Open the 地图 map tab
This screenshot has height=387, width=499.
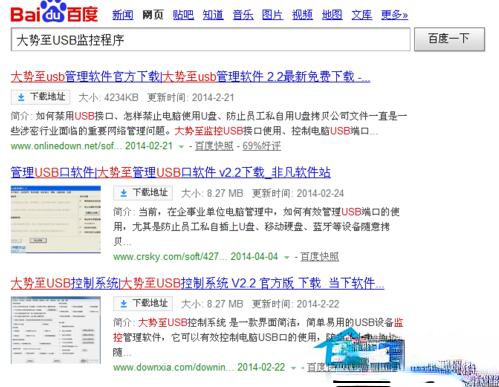point(332,15)
